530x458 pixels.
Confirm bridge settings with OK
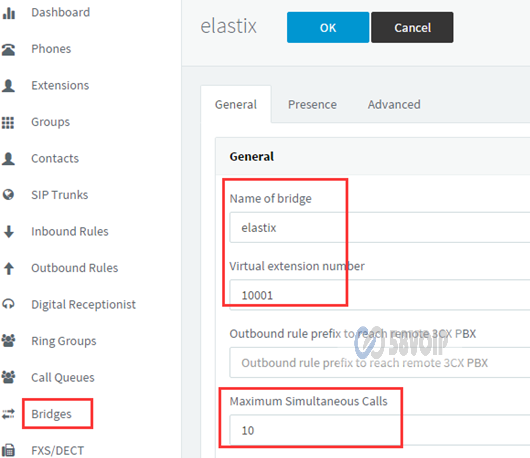pyautogui.click(x=328, y=27)
